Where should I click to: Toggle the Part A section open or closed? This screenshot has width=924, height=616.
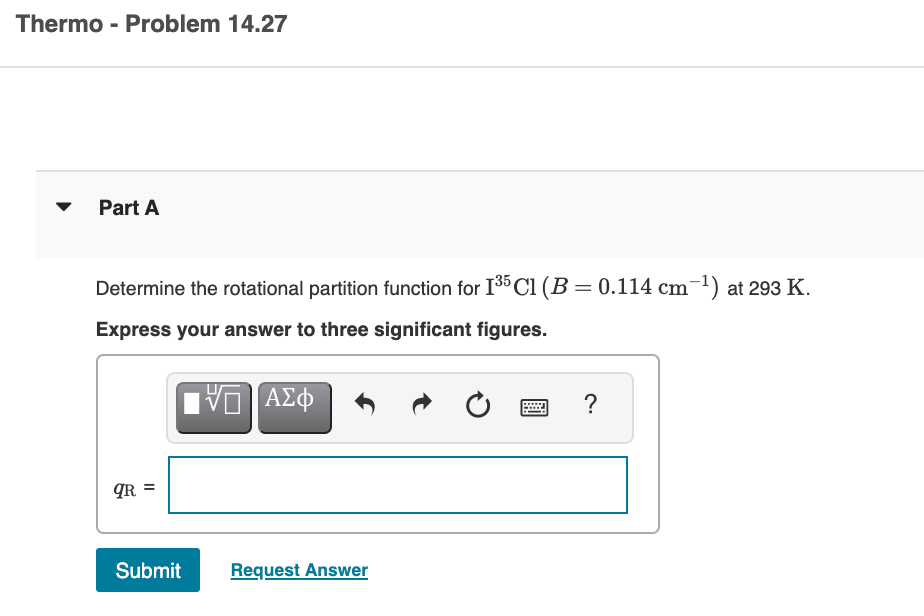click(62, 207)
